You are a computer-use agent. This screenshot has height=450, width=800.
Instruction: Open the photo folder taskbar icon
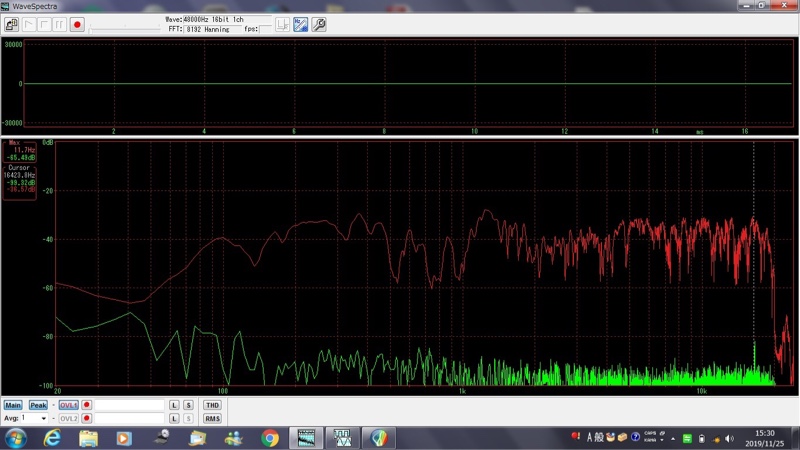197,438
